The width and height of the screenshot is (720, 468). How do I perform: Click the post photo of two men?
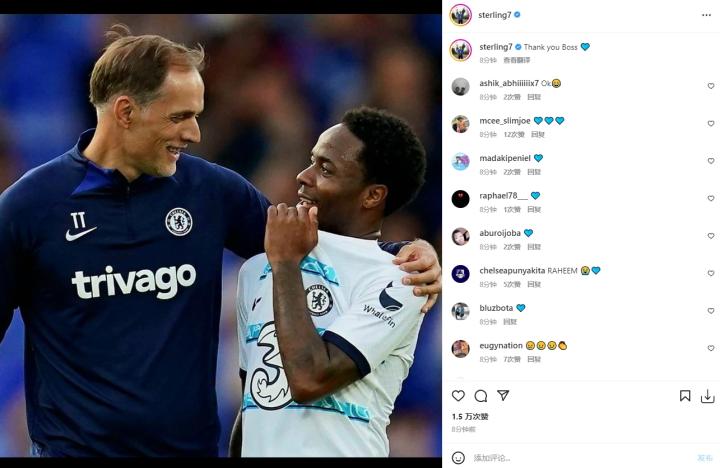(x=221, y=236)
